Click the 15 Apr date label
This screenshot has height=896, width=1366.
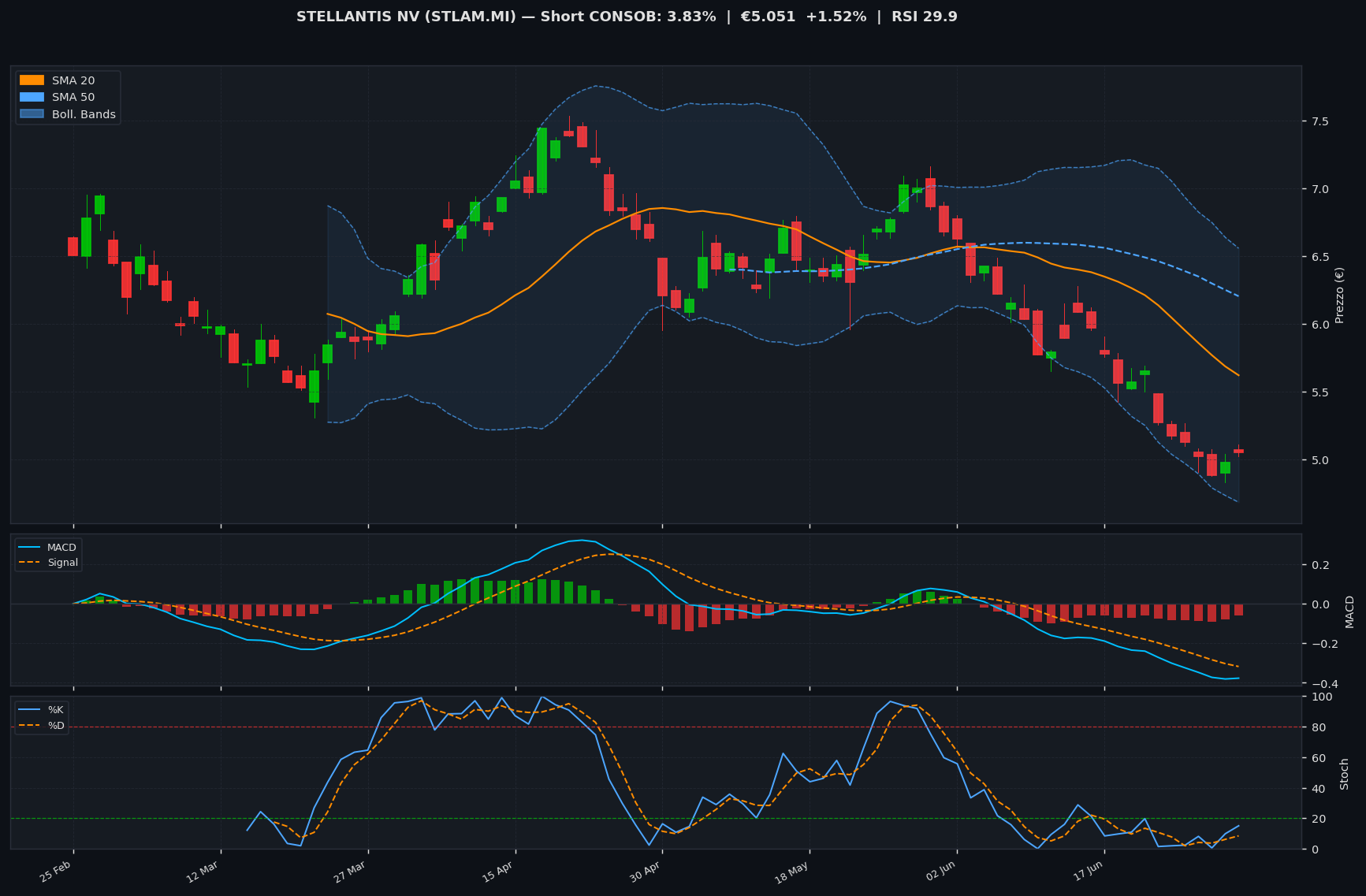tap(497, 872)
